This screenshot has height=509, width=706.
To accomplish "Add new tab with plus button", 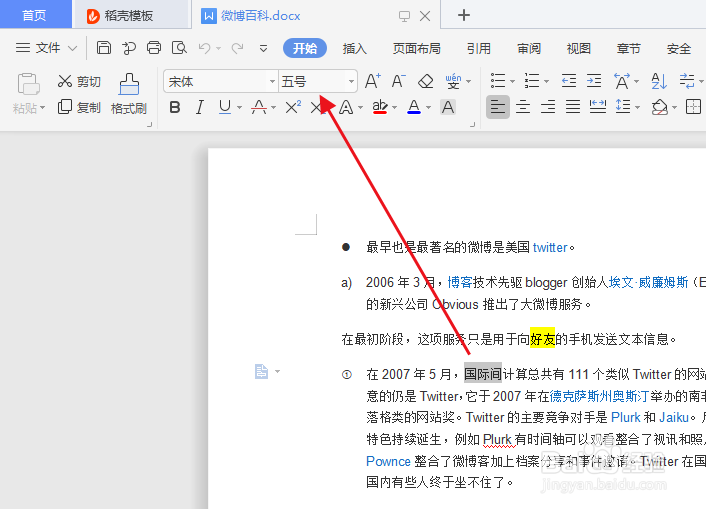I will 464,15.
